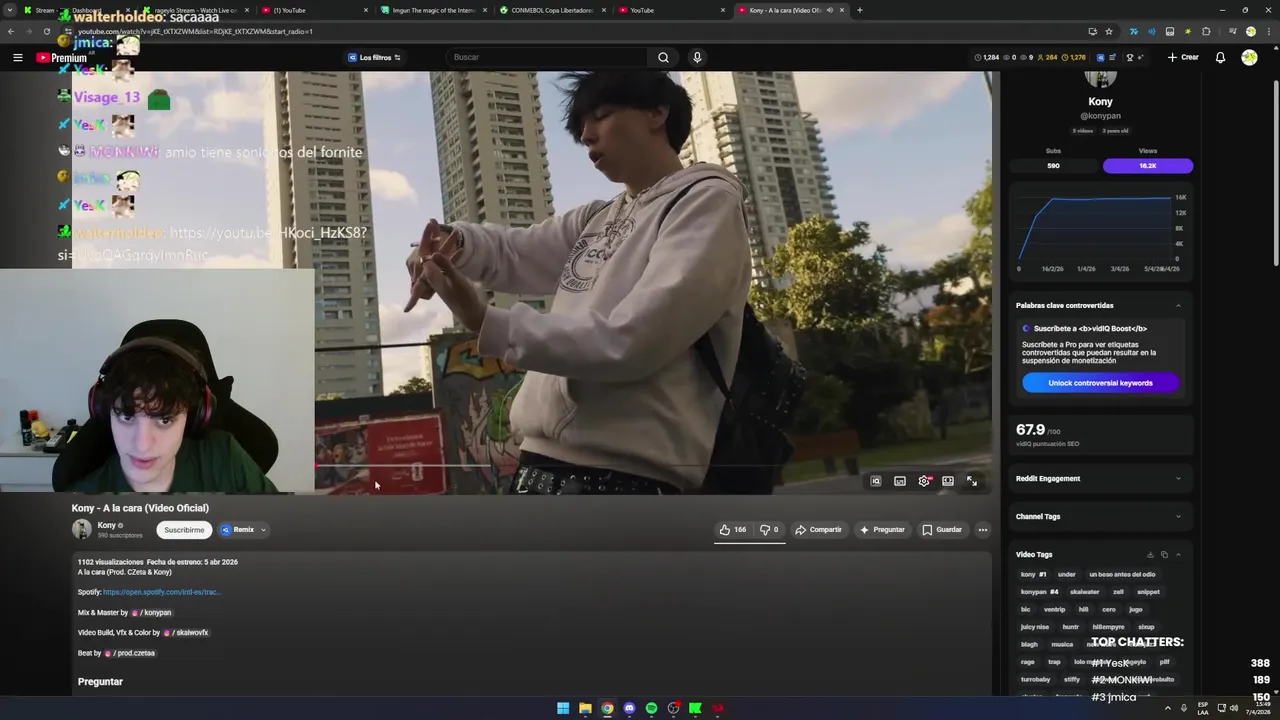Click the Kony channel name in sidebar
This screenshot has height=720, width=1280.
coord(1100,101)
